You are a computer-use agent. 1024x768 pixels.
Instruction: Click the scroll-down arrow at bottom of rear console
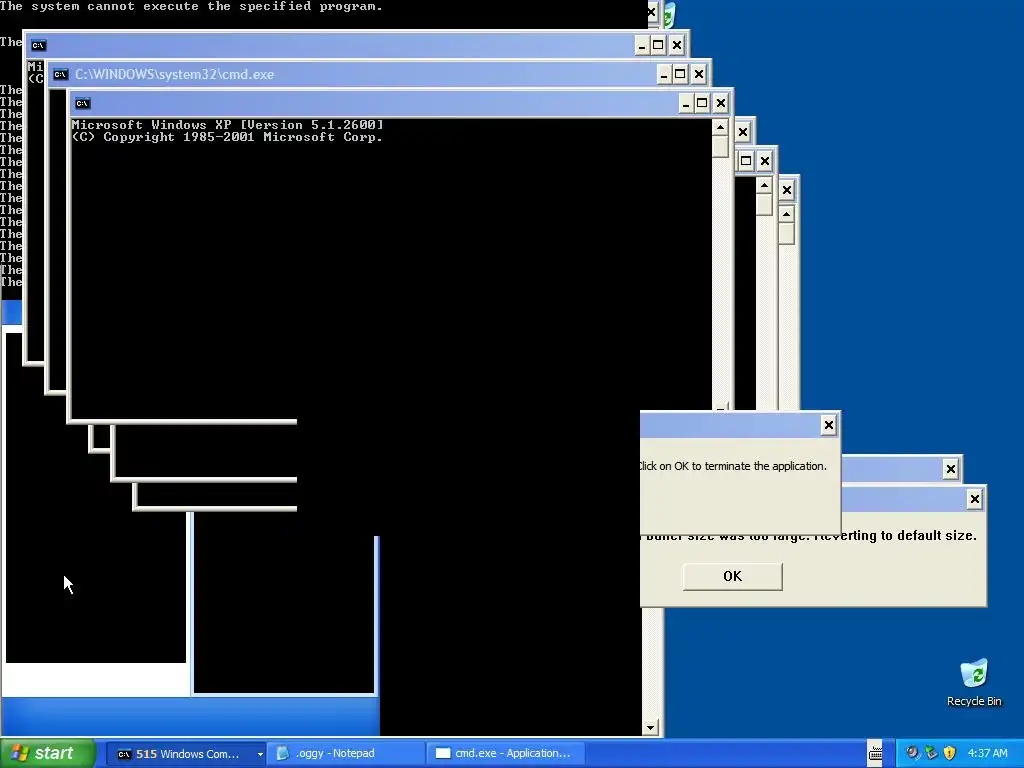[x=650, y=728]
